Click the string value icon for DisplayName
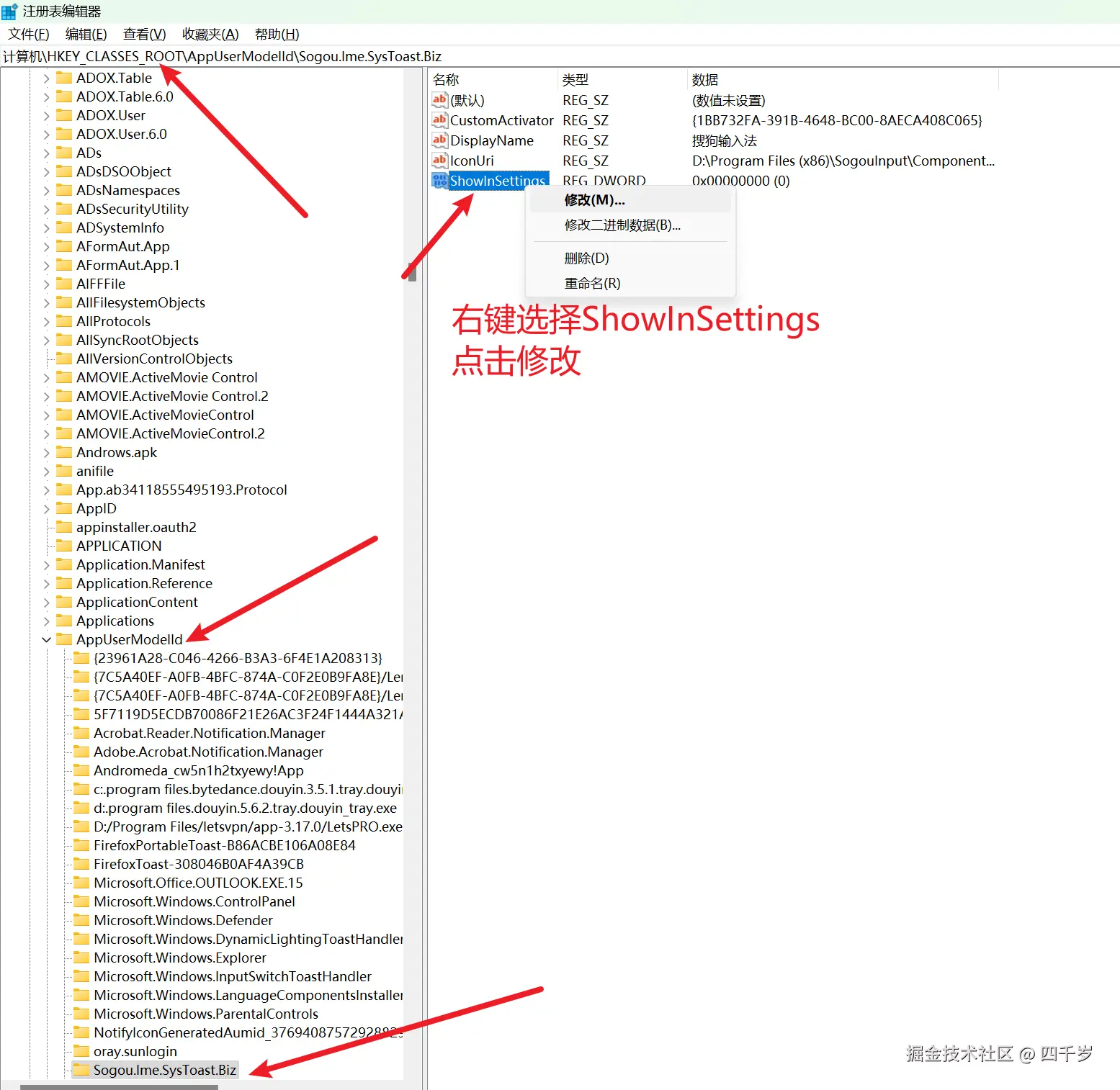The width and height of the screenshot is (1120, 1090). pyautogui.click(x=439, y=140)
